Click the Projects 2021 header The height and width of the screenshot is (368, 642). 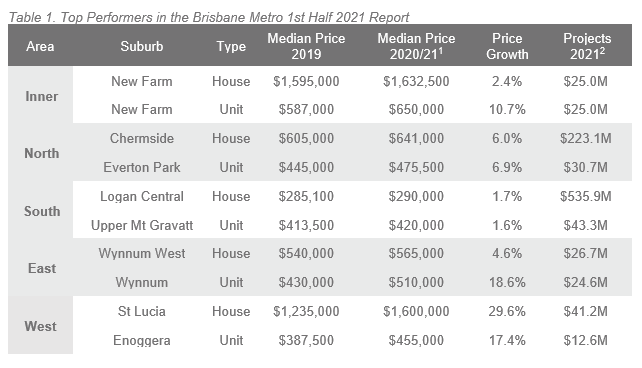[587, 46]
